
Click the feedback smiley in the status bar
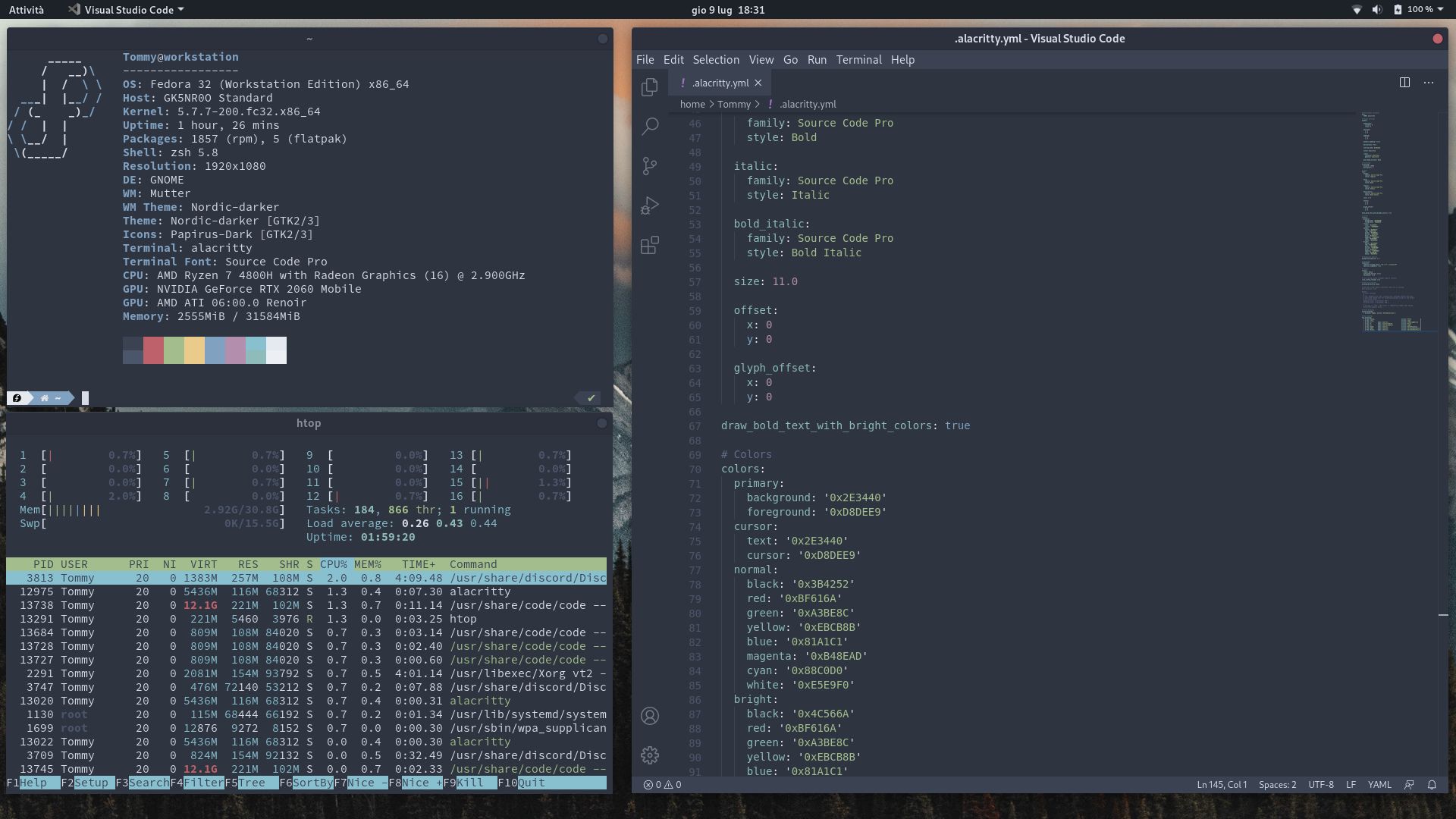coord(1408,785)
